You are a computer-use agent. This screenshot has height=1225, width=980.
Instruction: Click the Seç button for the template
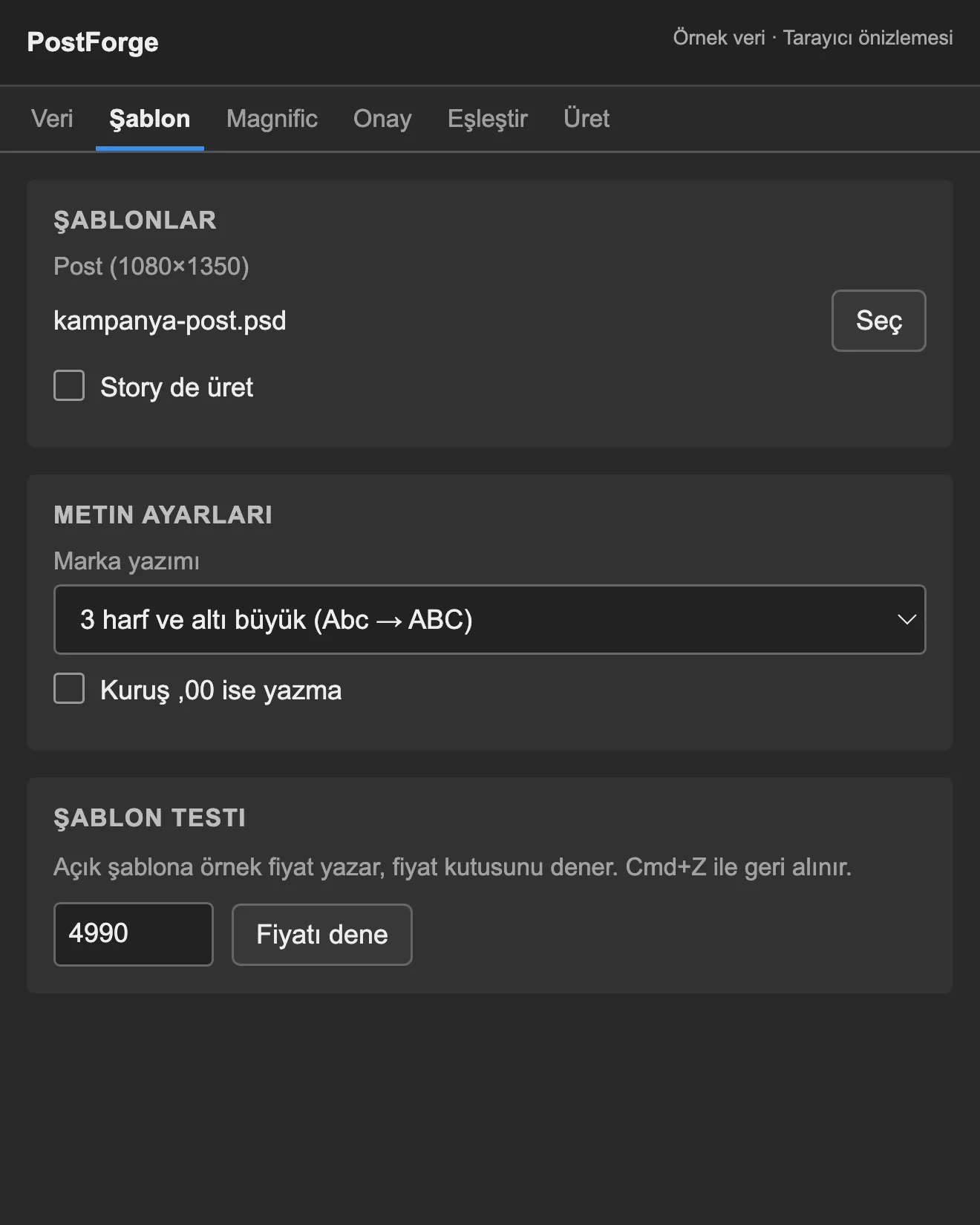(878, 321)
